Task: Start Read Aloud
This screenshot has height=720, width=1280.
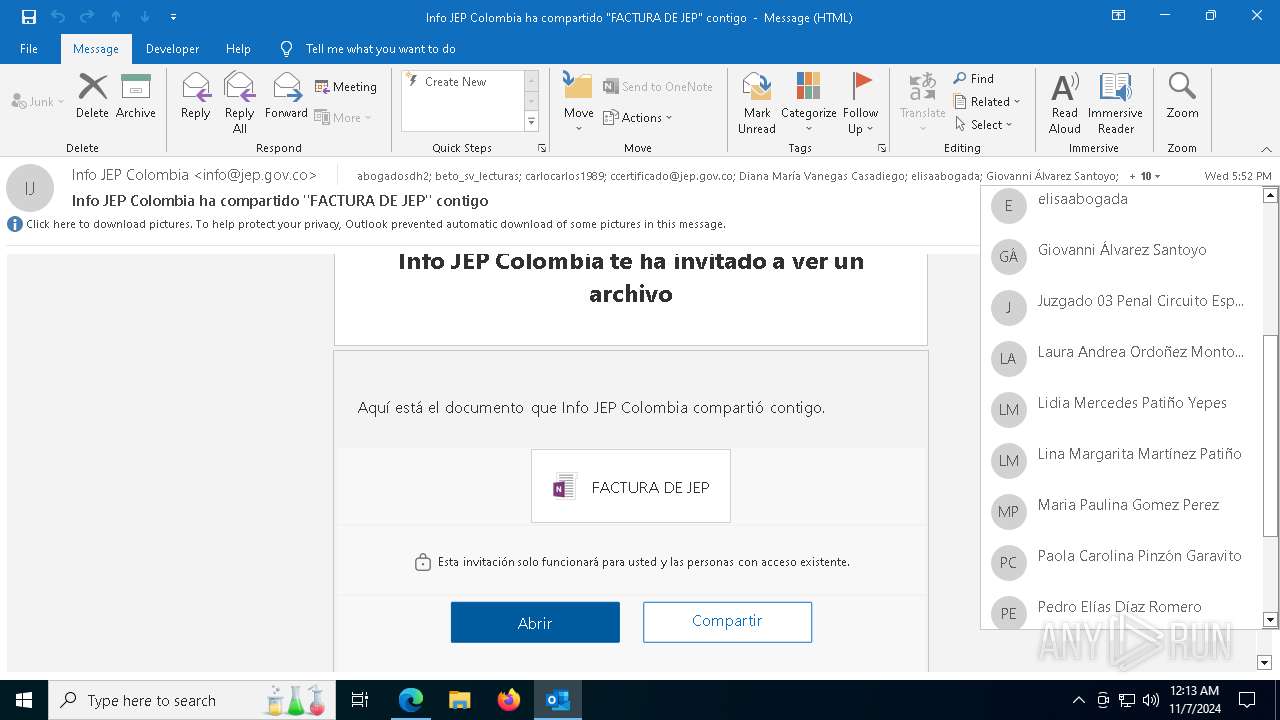Action: [x=1065, y=103]
